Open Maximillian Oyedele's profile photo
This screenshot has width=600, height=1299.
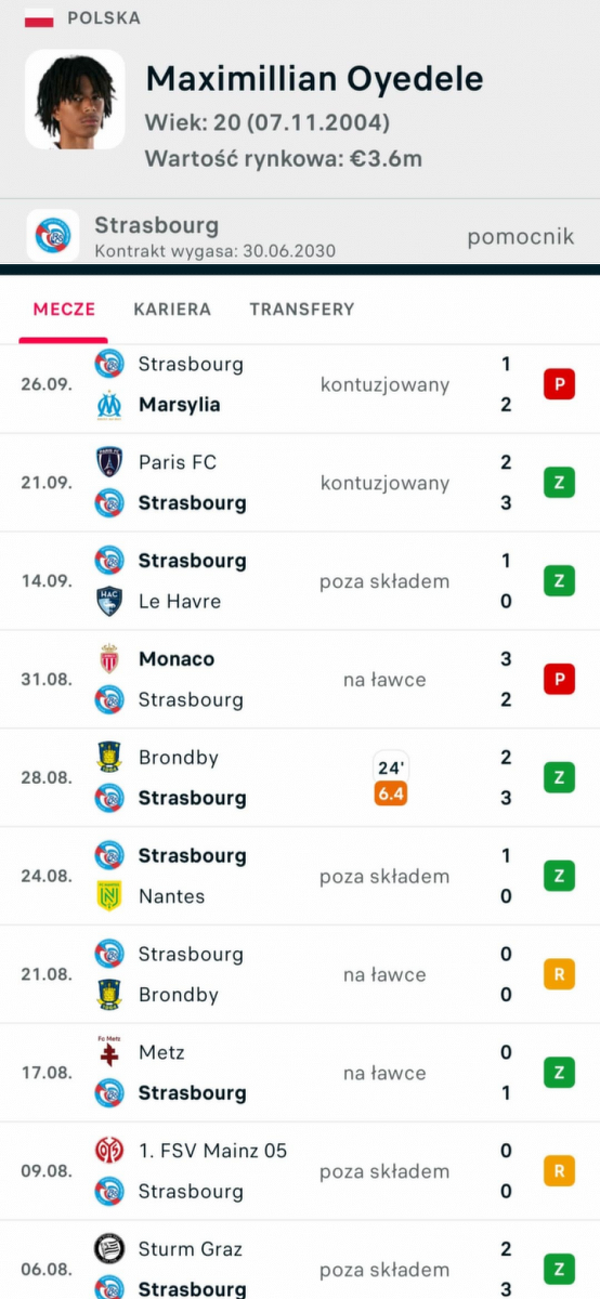coord(75,100)
